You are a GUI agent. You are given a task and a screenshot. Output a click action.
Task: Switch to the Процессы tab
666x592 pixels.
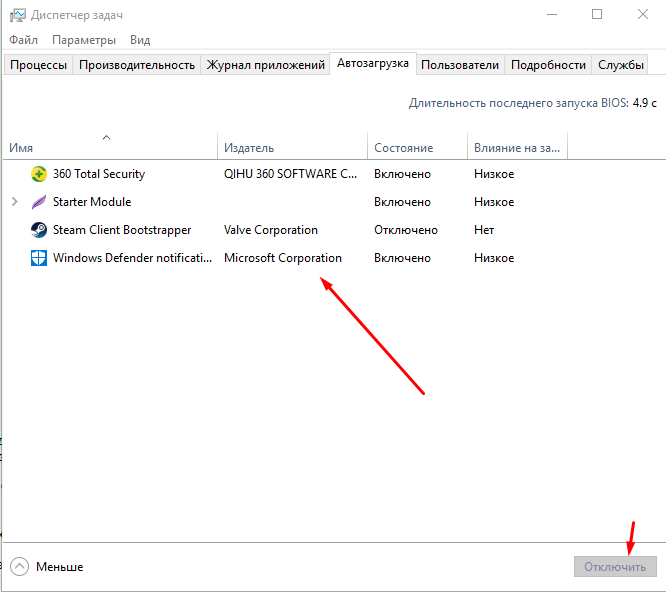point(38,65)
